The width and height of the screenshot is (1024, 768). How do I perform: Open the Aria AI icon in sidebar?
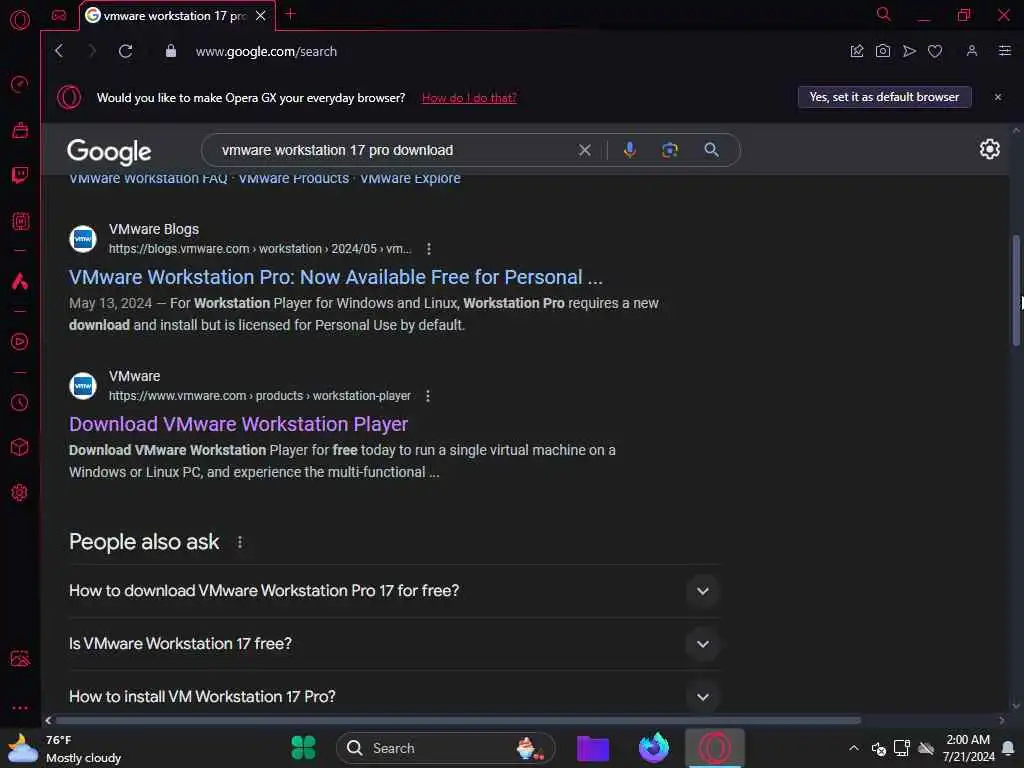click(x=20, y=281)
